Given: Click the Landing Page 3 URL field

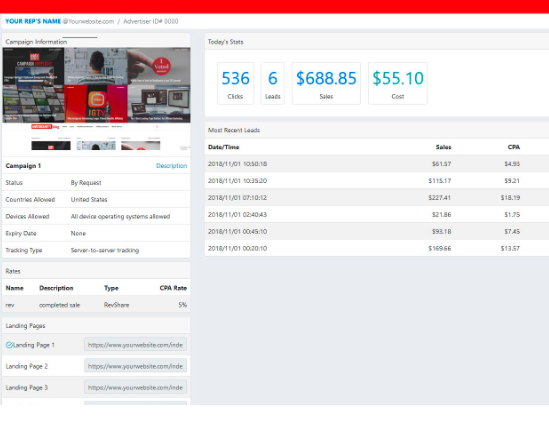Looking at the screenshot, I should coord(135,387).
